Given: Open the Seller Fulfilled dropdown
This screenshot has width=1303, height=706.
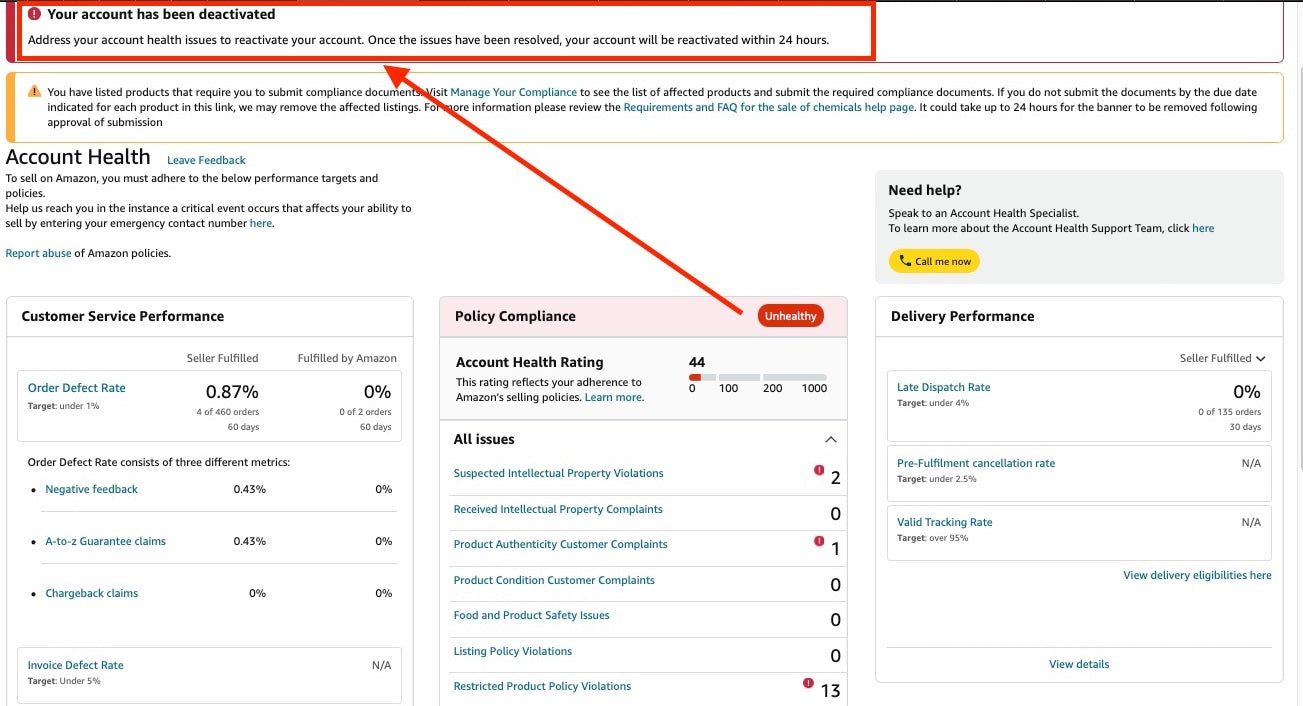Looking at the screenshot, I should [x=1222, y=358].
